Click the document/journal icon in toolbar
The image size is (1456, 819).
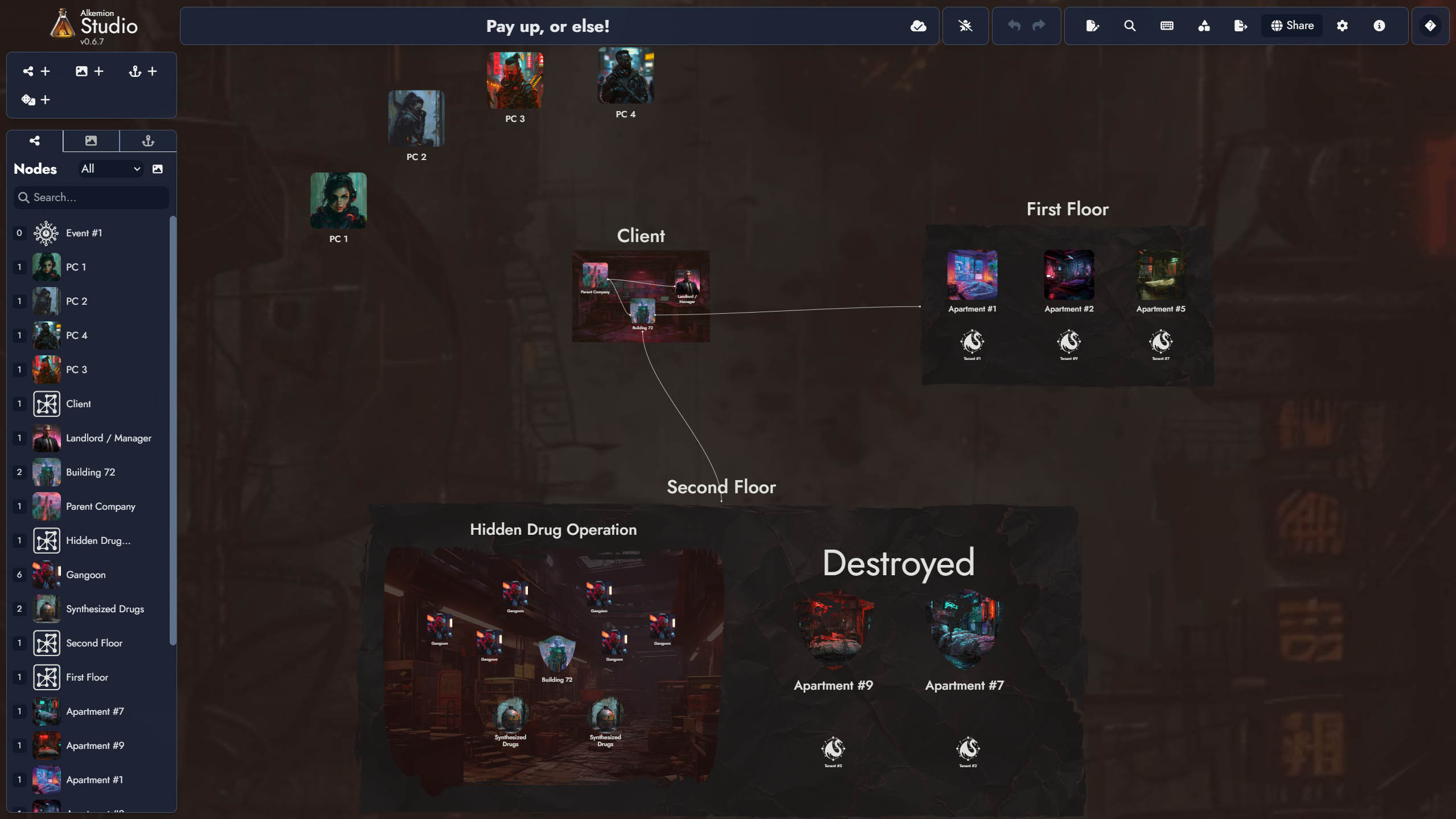pyautogui.click(x=1092, y=25)
